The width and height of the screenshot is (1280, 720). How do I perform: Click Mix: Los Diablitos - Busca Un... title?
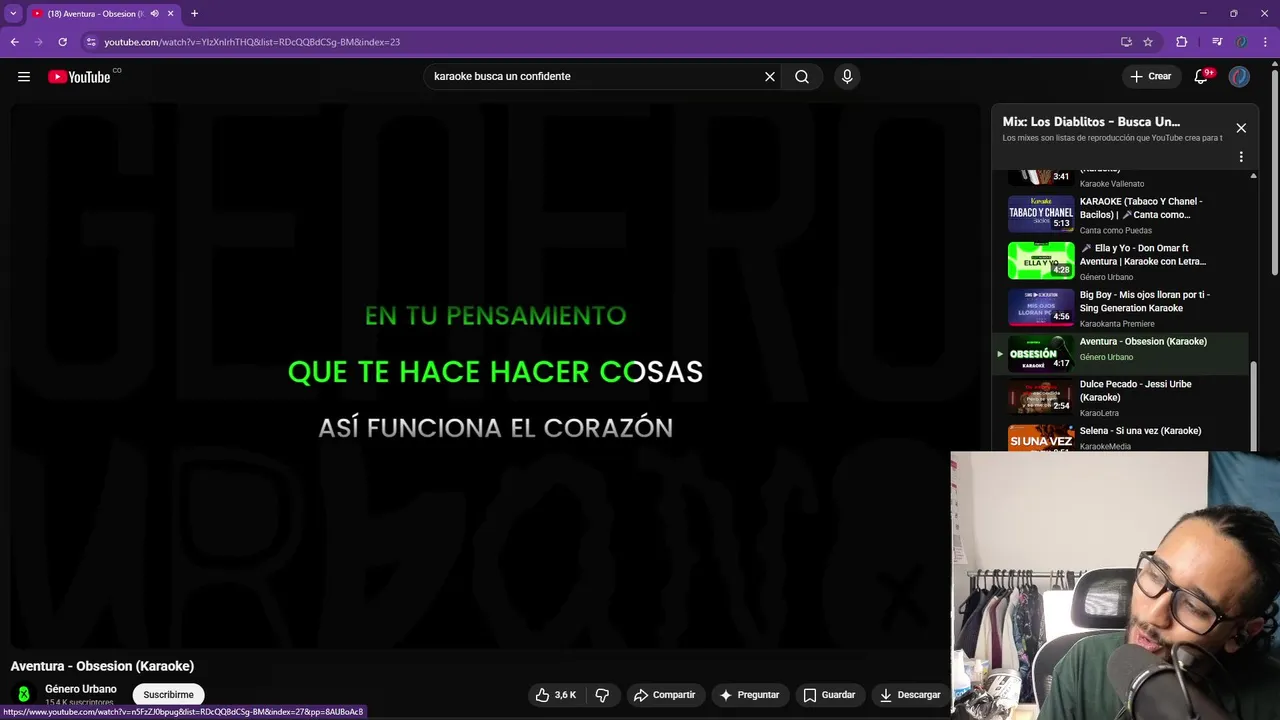click(x=1092, y=122)
